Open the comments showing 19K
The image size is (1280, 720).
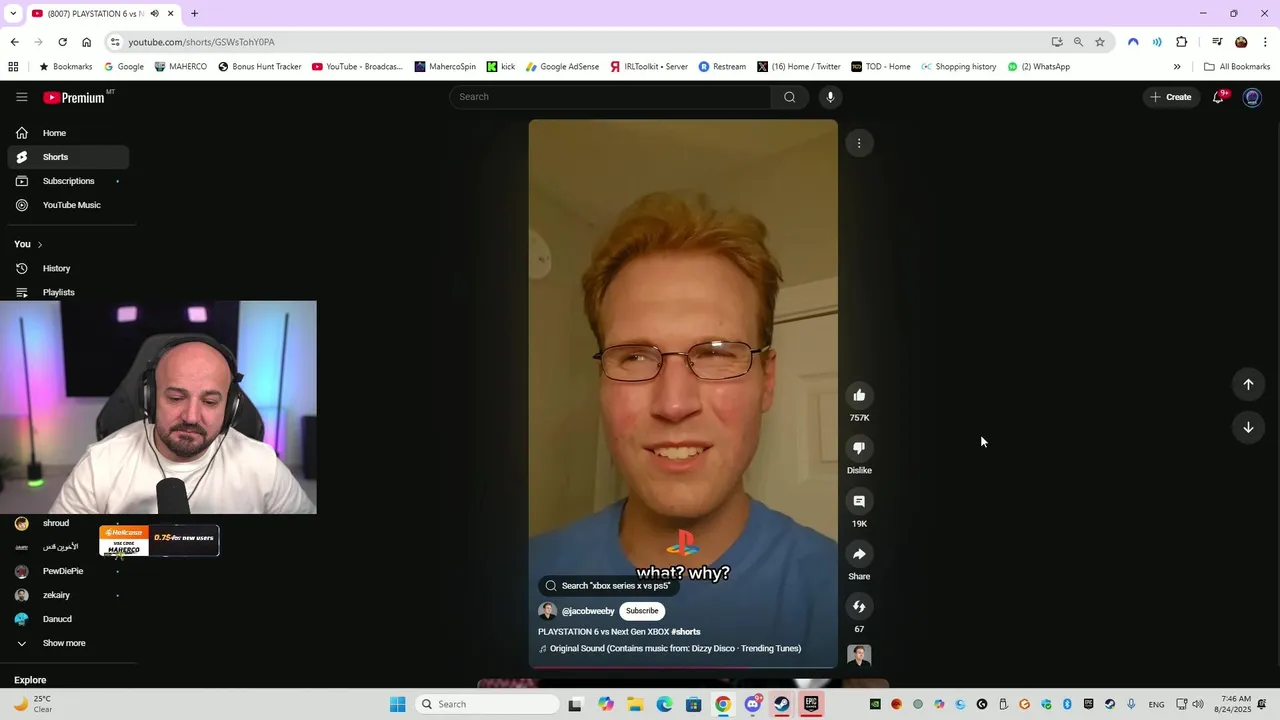coord(859,501)
